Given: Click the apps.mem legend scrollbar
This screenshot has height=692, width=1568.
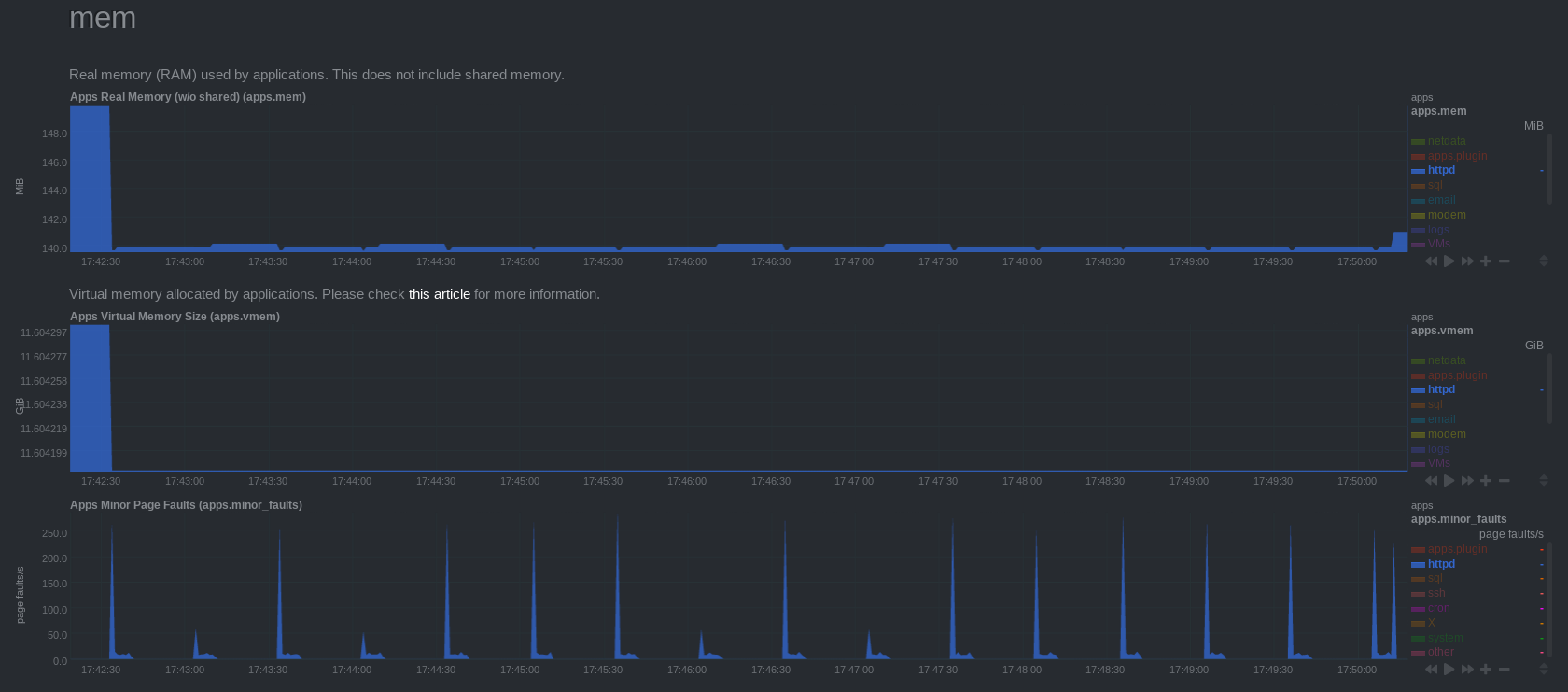Looking at the screenshot, I should click(1549, 168).
